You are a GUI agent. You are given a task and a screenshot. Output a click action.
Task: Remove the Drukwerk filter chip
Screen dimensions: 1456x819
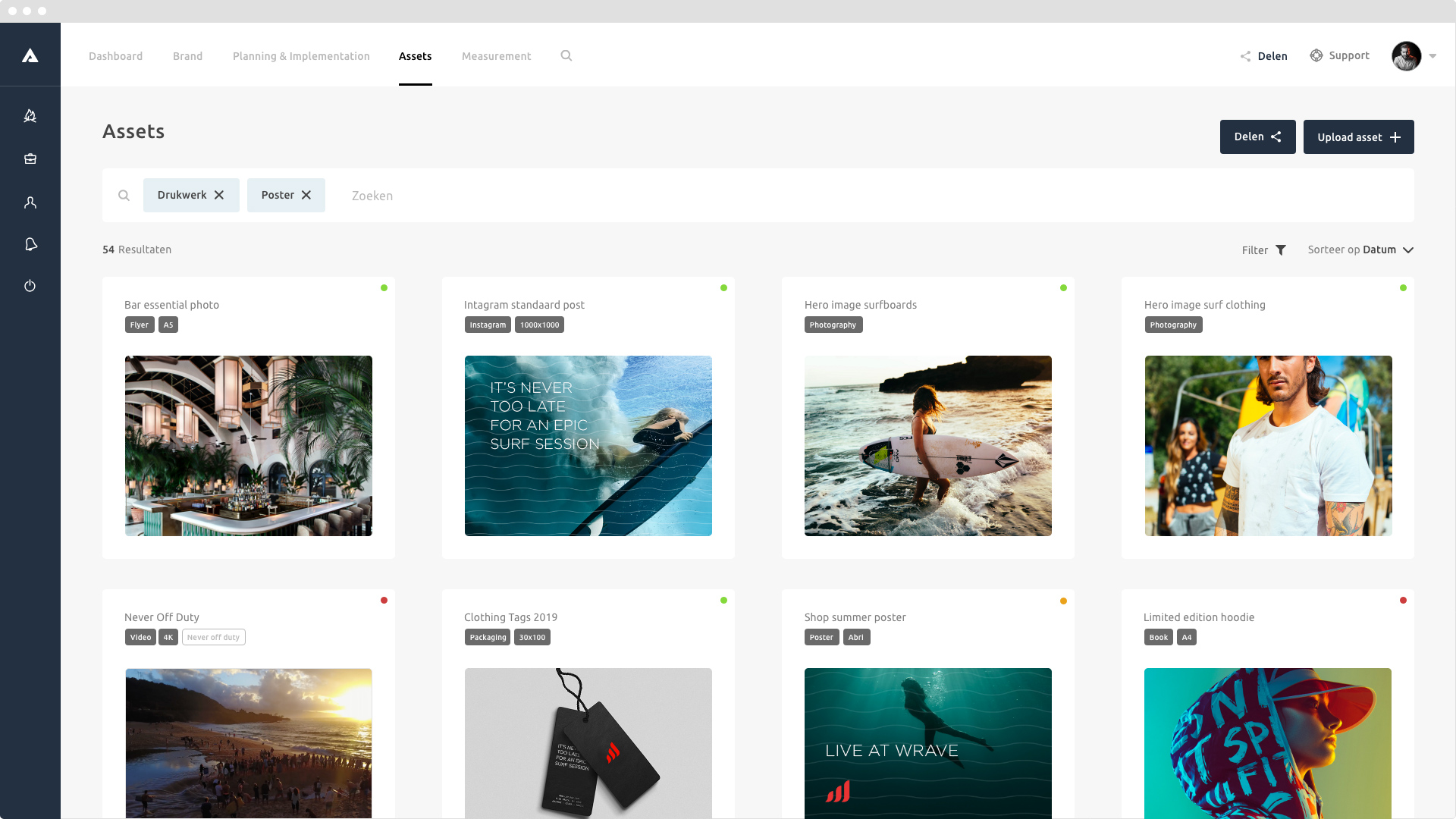pos(219,195)
